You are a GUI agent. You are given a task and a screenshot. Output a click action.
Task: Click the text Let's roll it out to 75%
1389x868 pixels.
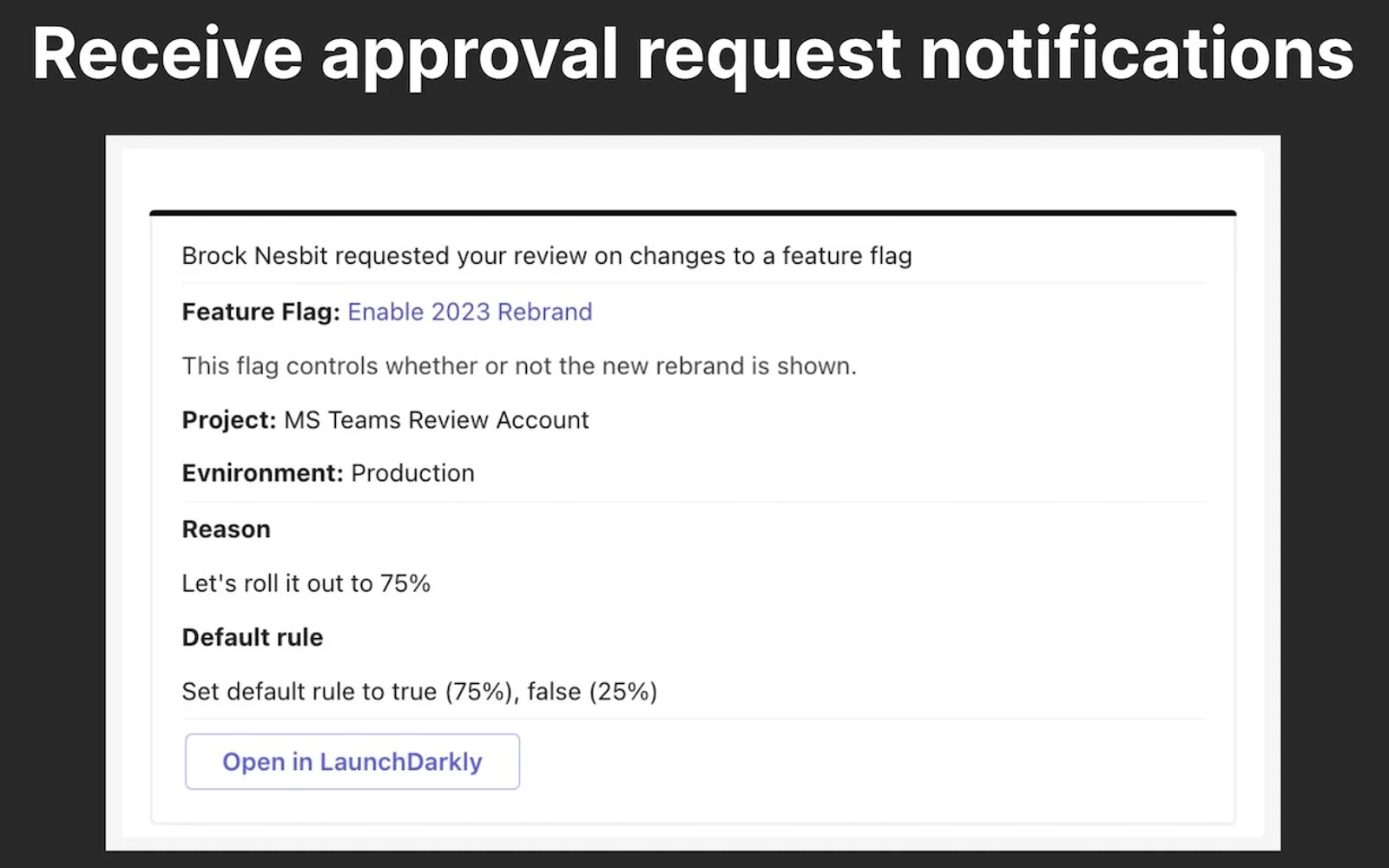click(x=306, y=583)
